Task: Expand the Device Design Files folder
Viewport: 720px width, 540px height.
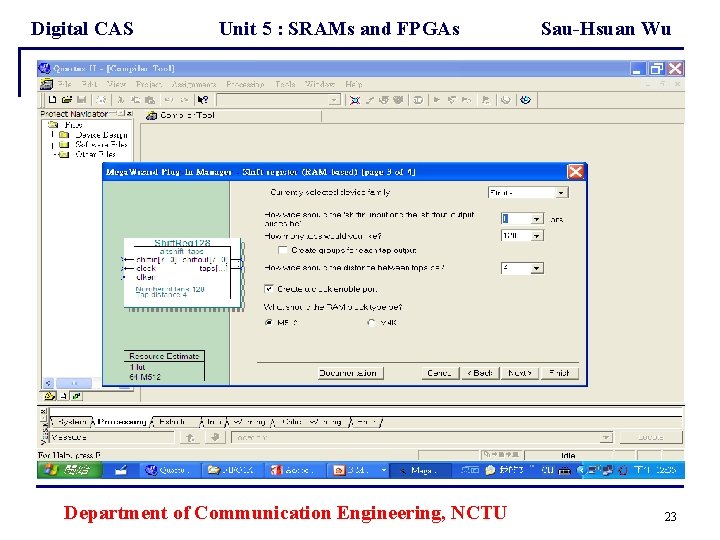Action: pos(52,135)
